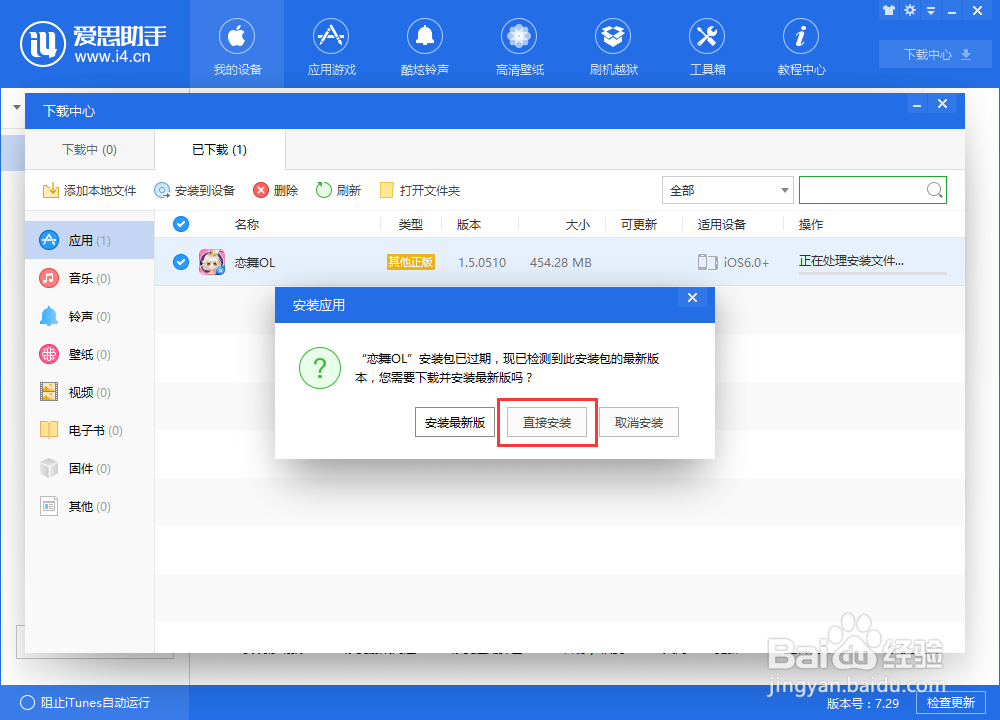Visit the 教程中心 tutorial center

[x=800, y=45]
